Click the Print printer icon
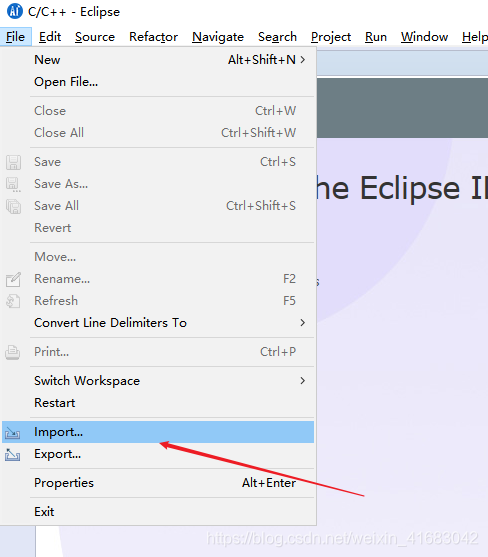Screen dimensions: 488x557 13,352
